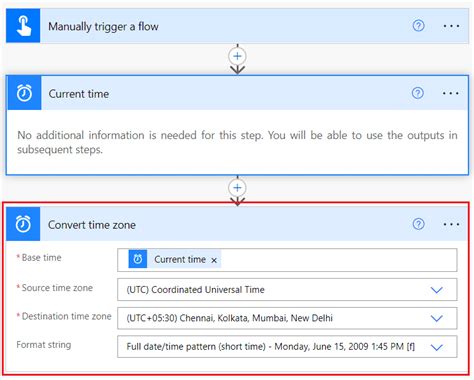Click the Current time alarm clock icon
This screenshot has width=474, height=380.
[x=24, y=93]
